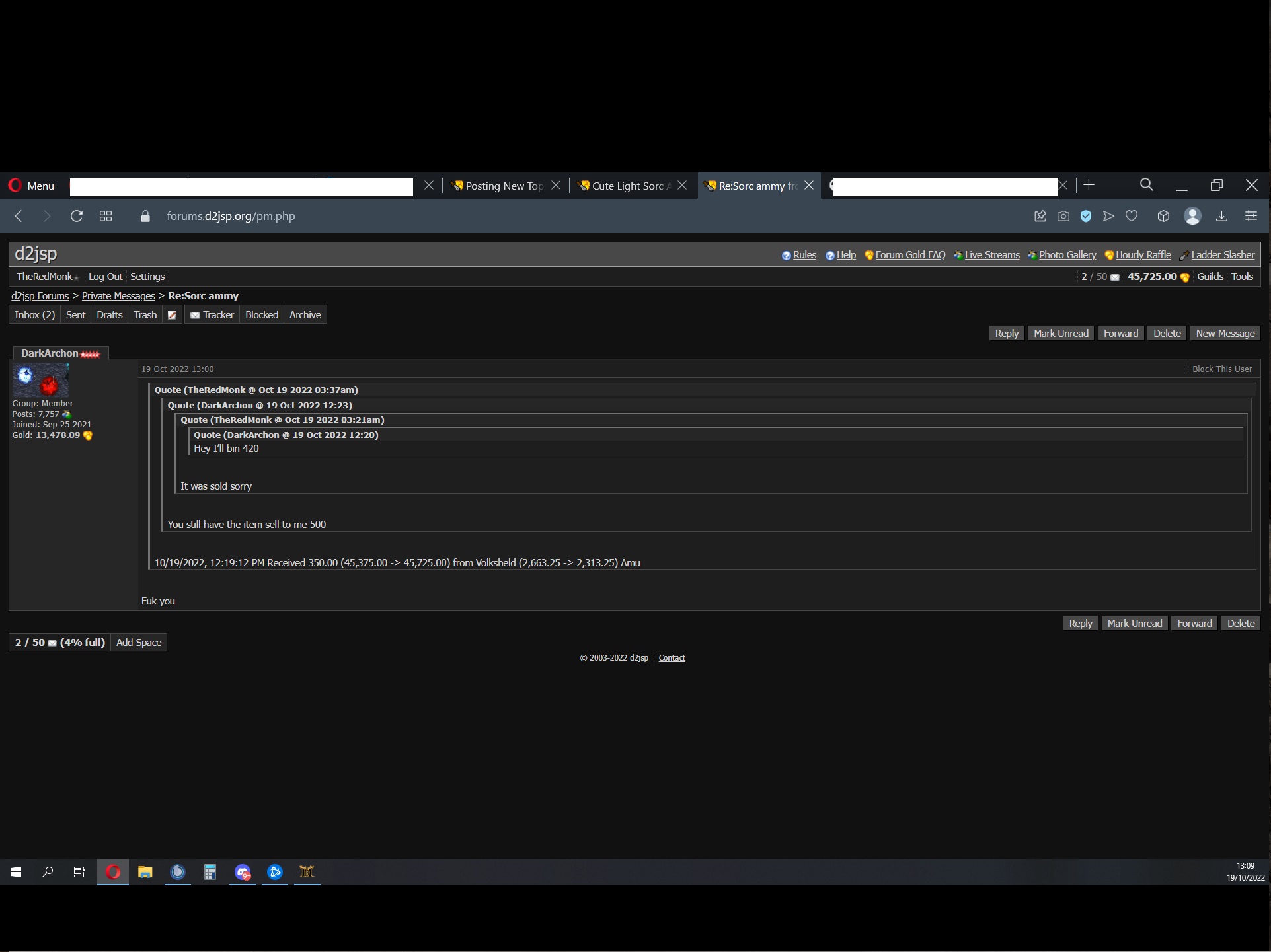Open the Windows Start menu
Screen dimensions: 1271x952
point(16,872)
